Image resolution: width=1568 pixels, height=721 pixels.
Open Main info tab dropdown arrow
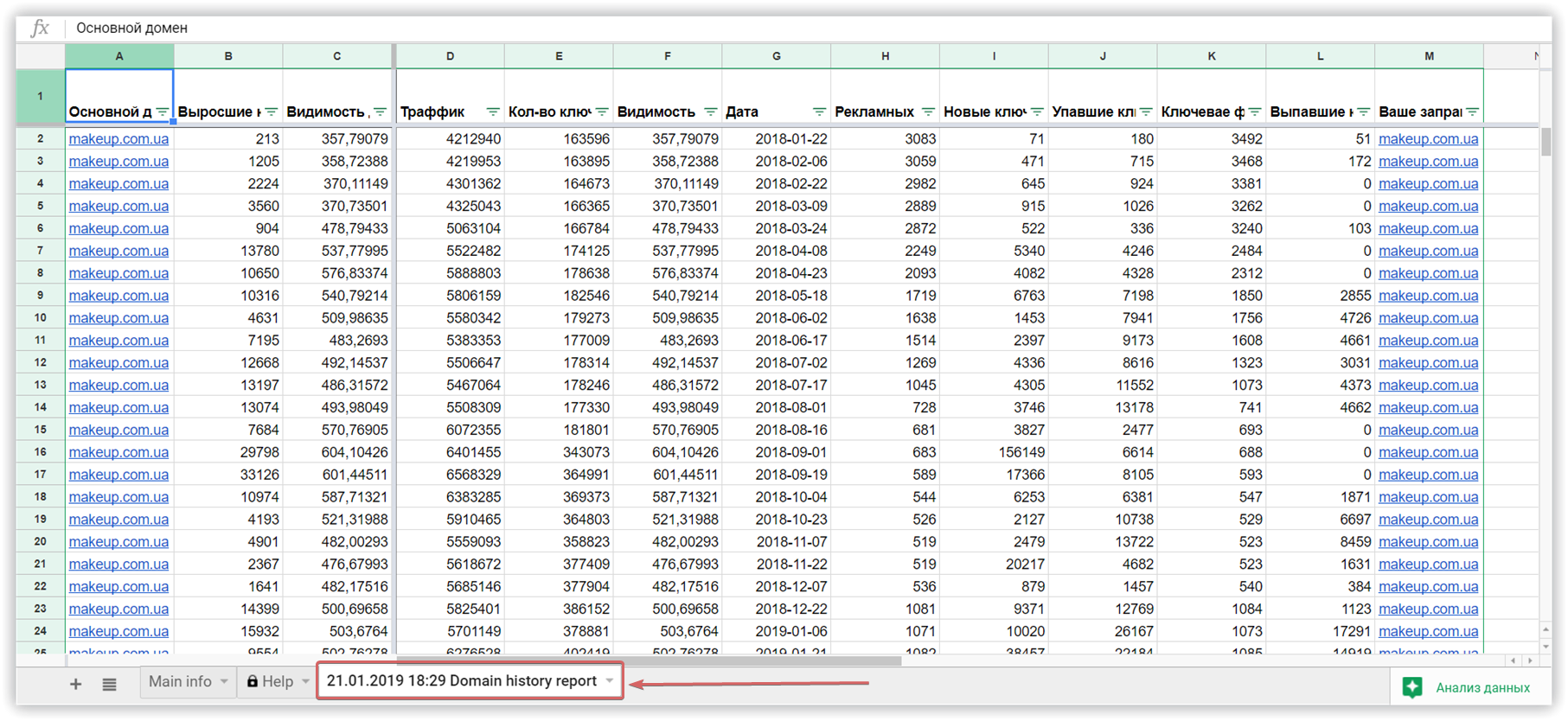pyautogui.click(x=224, y=682)
